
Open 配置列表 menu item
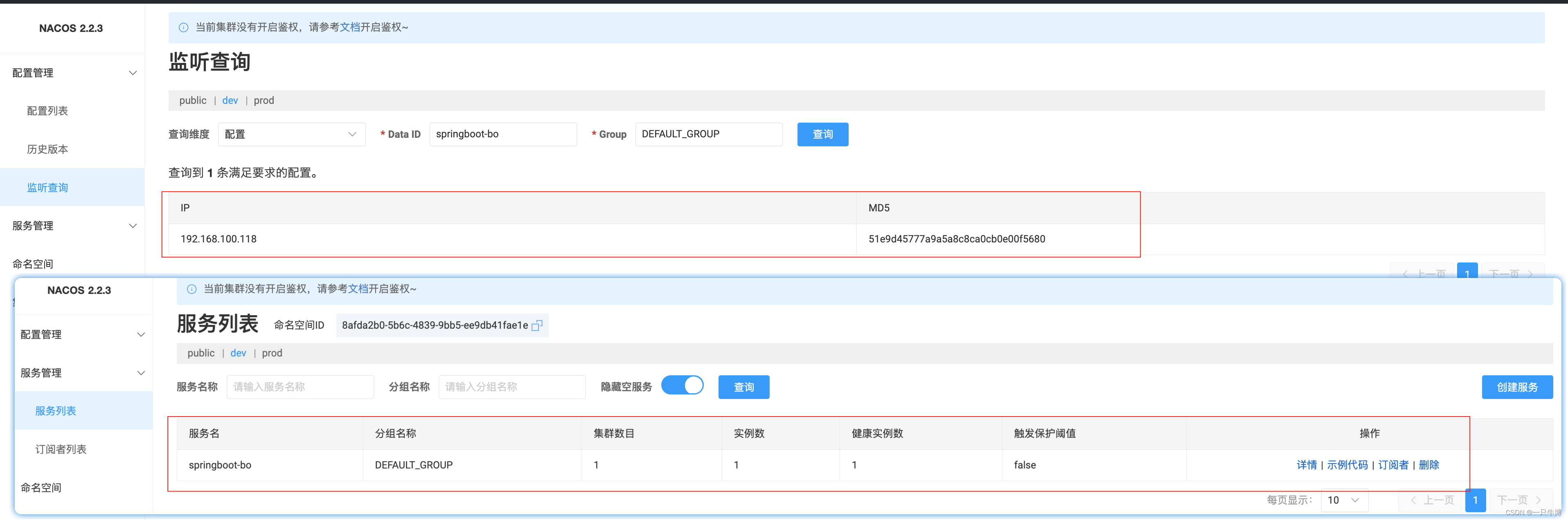(x=47, y=111)
